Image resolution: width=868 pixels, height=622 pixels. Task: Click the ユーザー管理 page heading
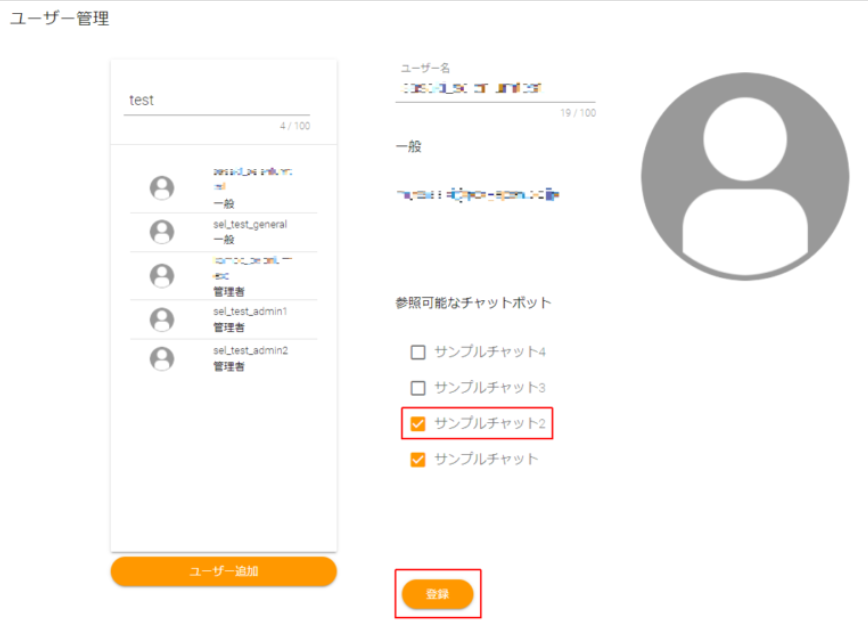[x=59, y=19]
